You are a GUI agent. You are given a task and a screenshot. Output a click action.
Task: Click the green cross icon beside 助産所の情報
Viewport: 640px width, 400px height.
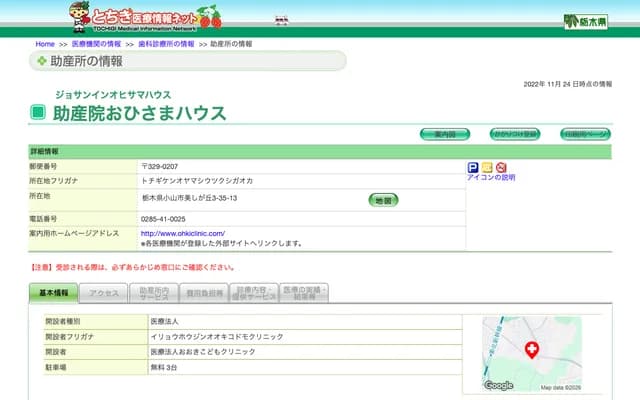pyautogui.click(x=42, y=61)
